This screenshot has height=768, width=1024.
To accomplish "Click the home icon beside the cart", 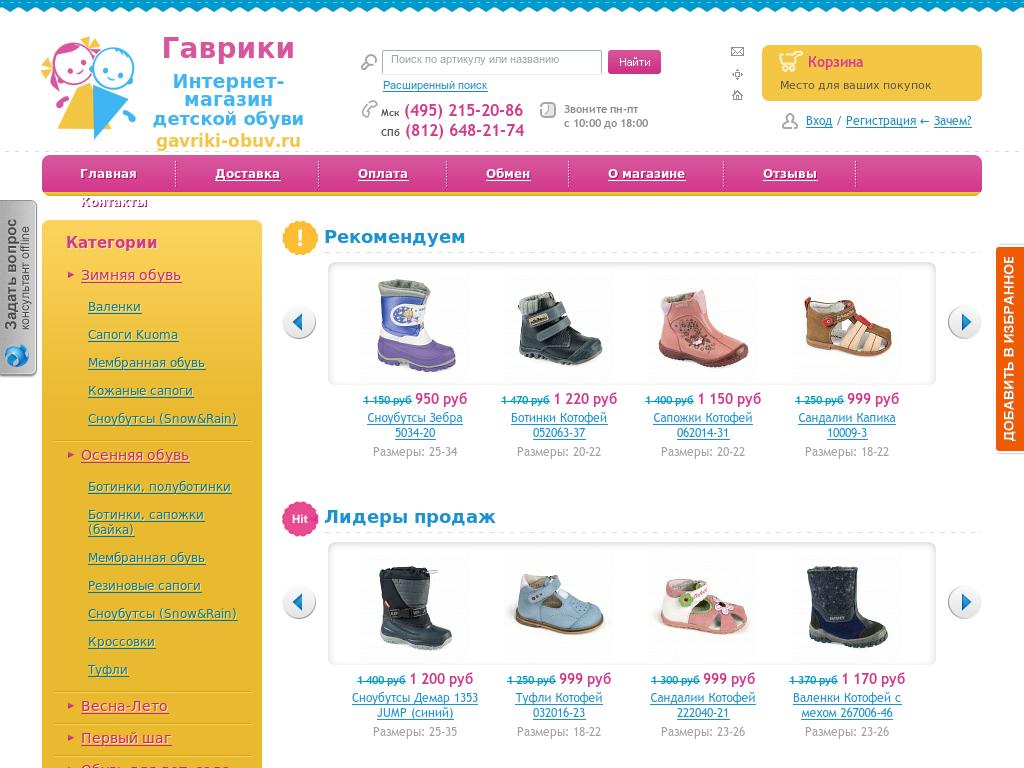I will coord(737,95).
